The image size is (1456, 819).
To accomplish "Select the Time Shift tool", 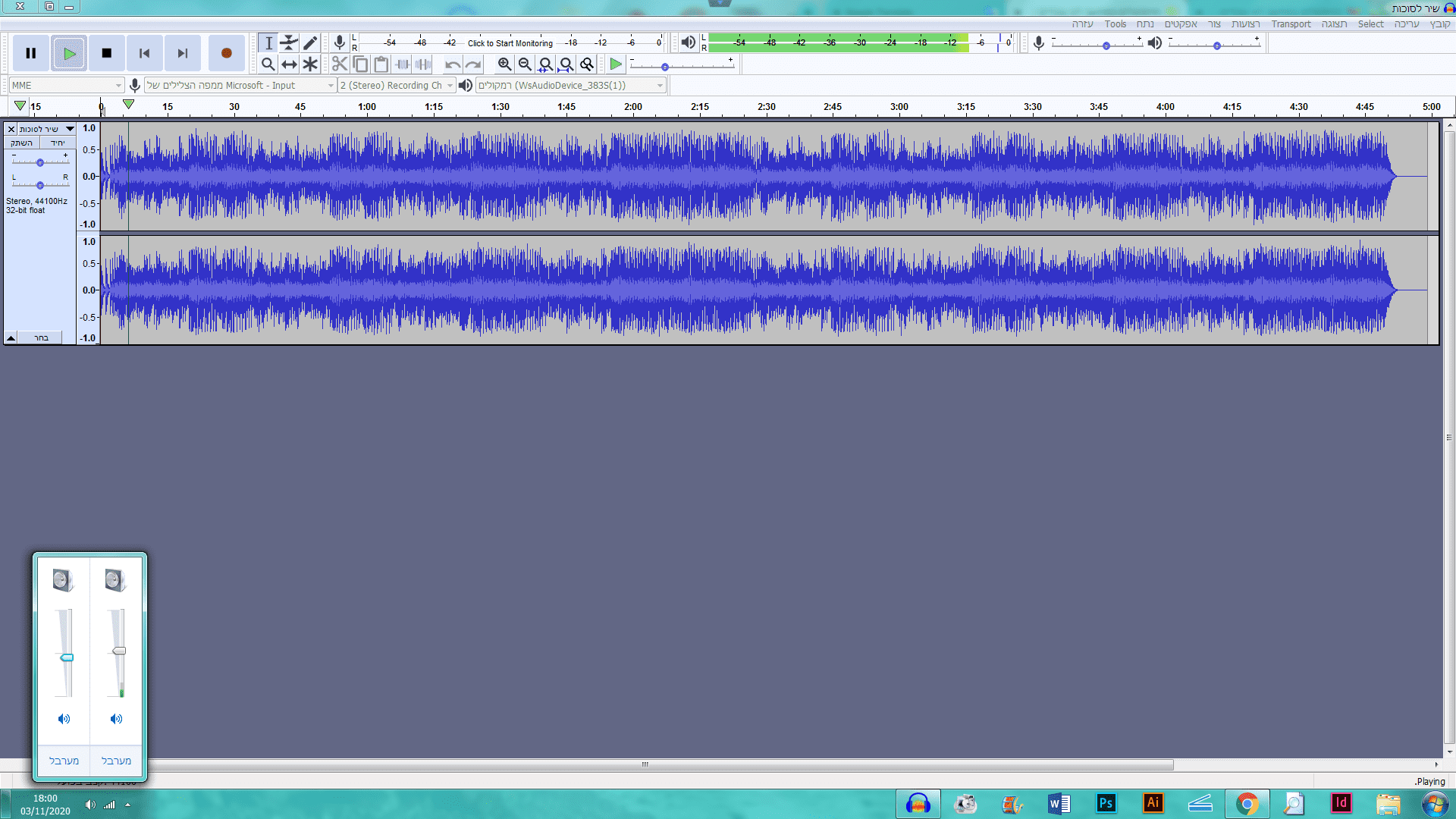I will (x=289, y=64).
